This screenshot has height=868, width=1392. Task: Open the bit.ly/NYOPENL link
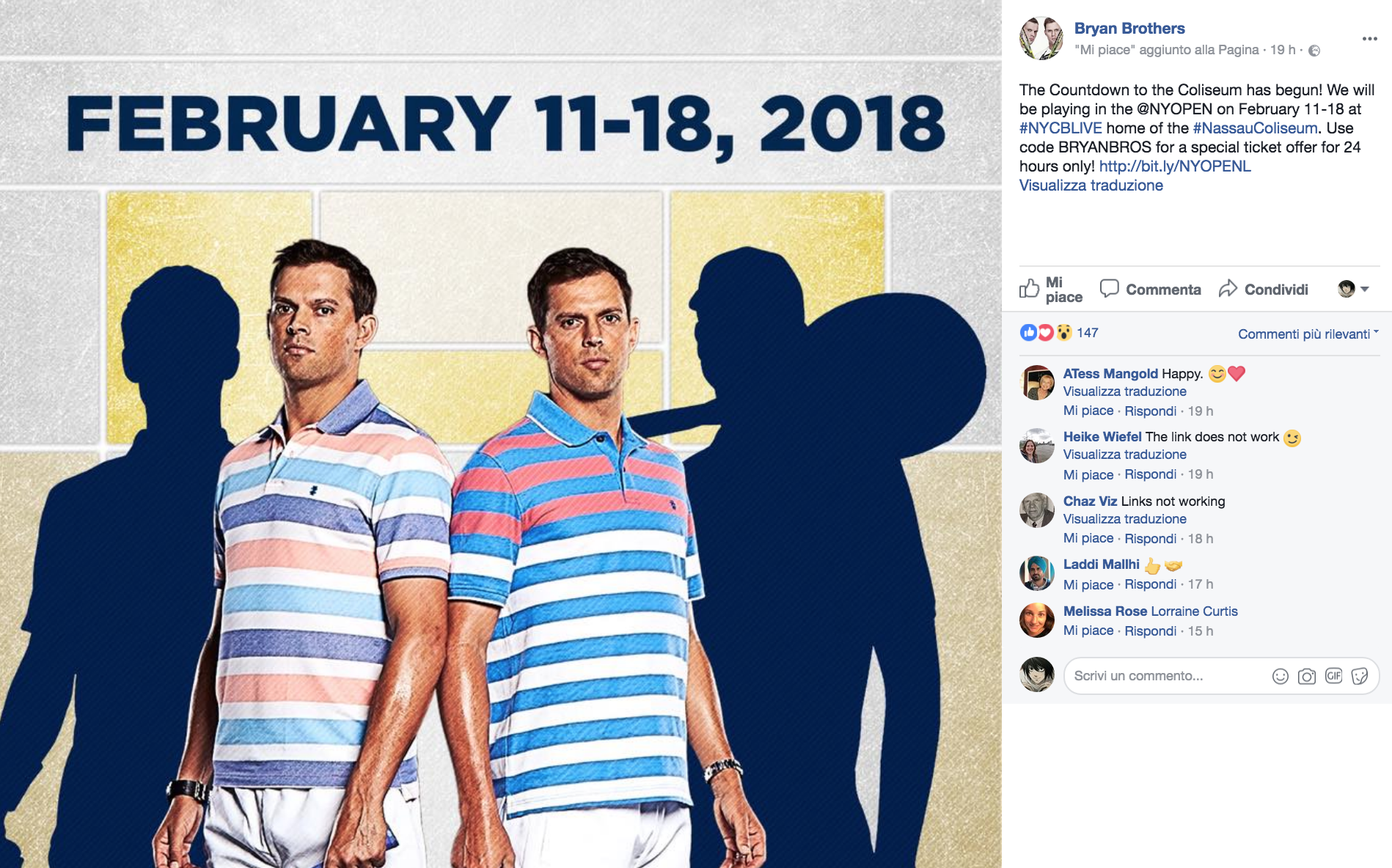(x=1175, y=166)
